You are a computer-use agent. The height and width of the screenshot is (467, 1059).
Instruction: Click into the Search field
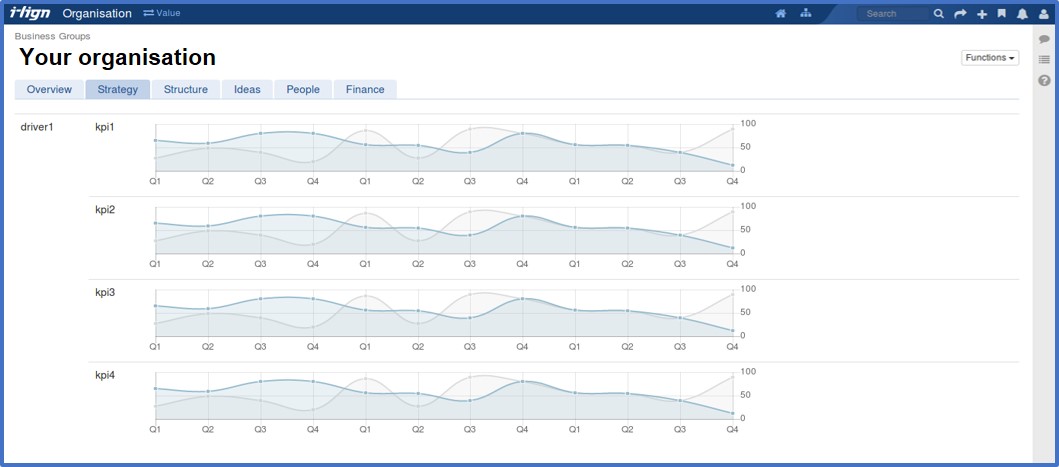pos(893,14)
